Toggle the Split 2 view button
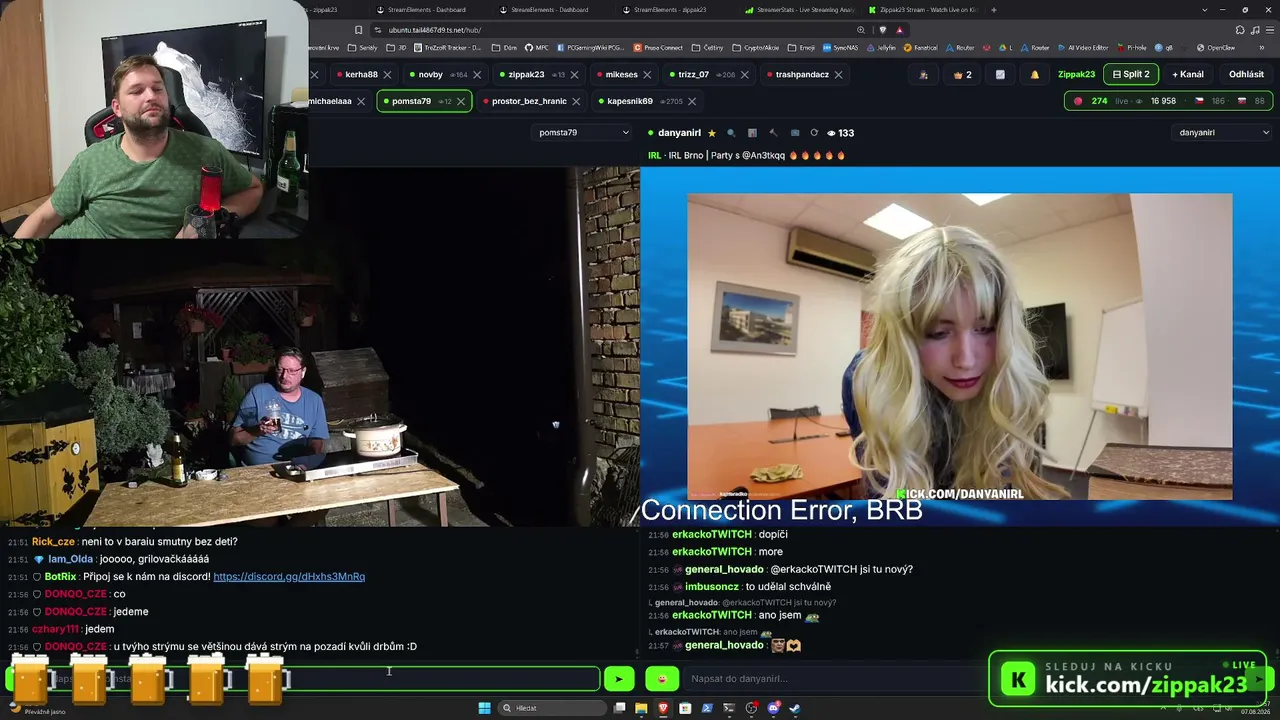 pos(1131,74)
